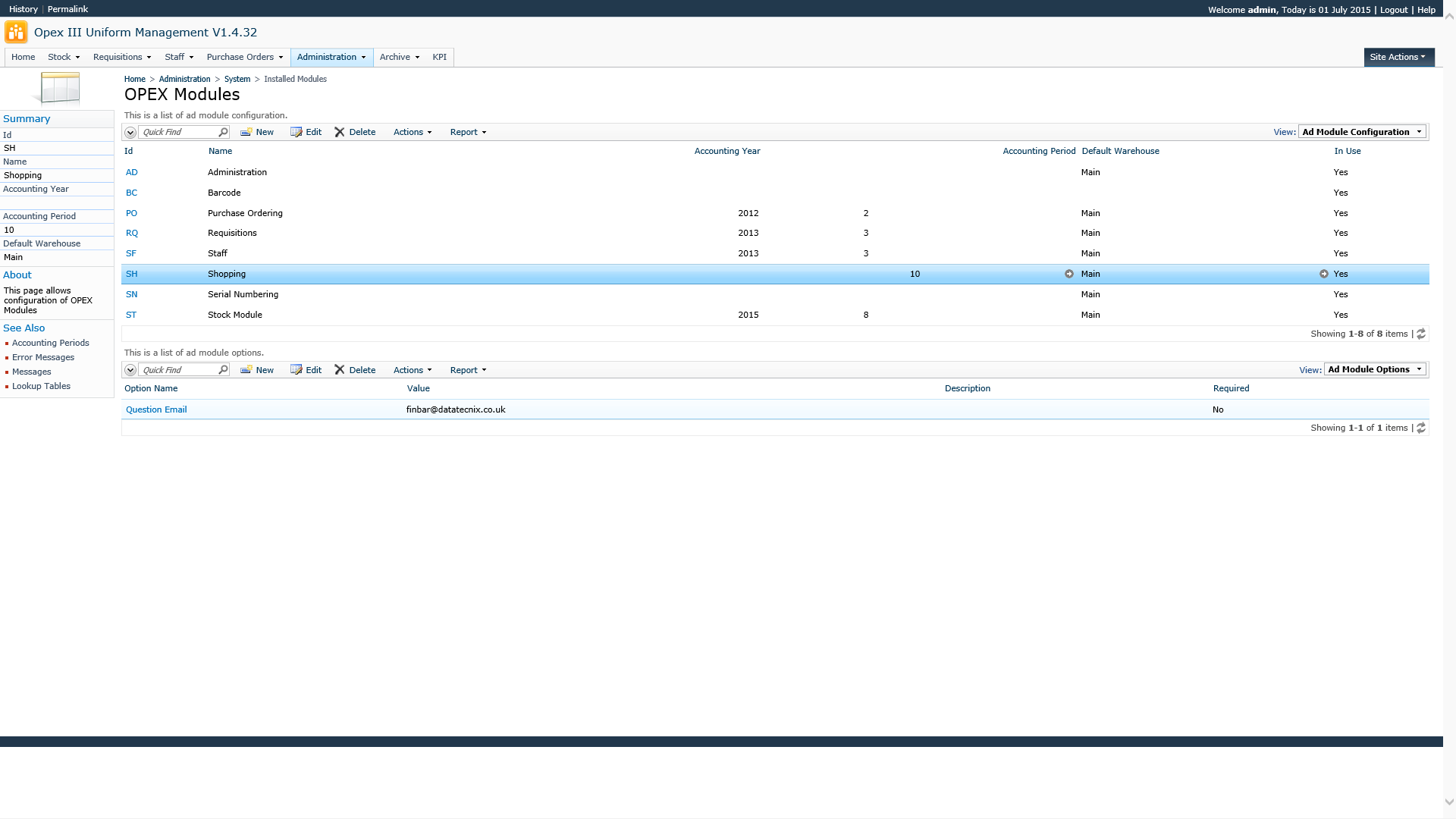Click New icon in module options toolbar
This screenshot has height=819, width=1456.
tap(246, 370)
